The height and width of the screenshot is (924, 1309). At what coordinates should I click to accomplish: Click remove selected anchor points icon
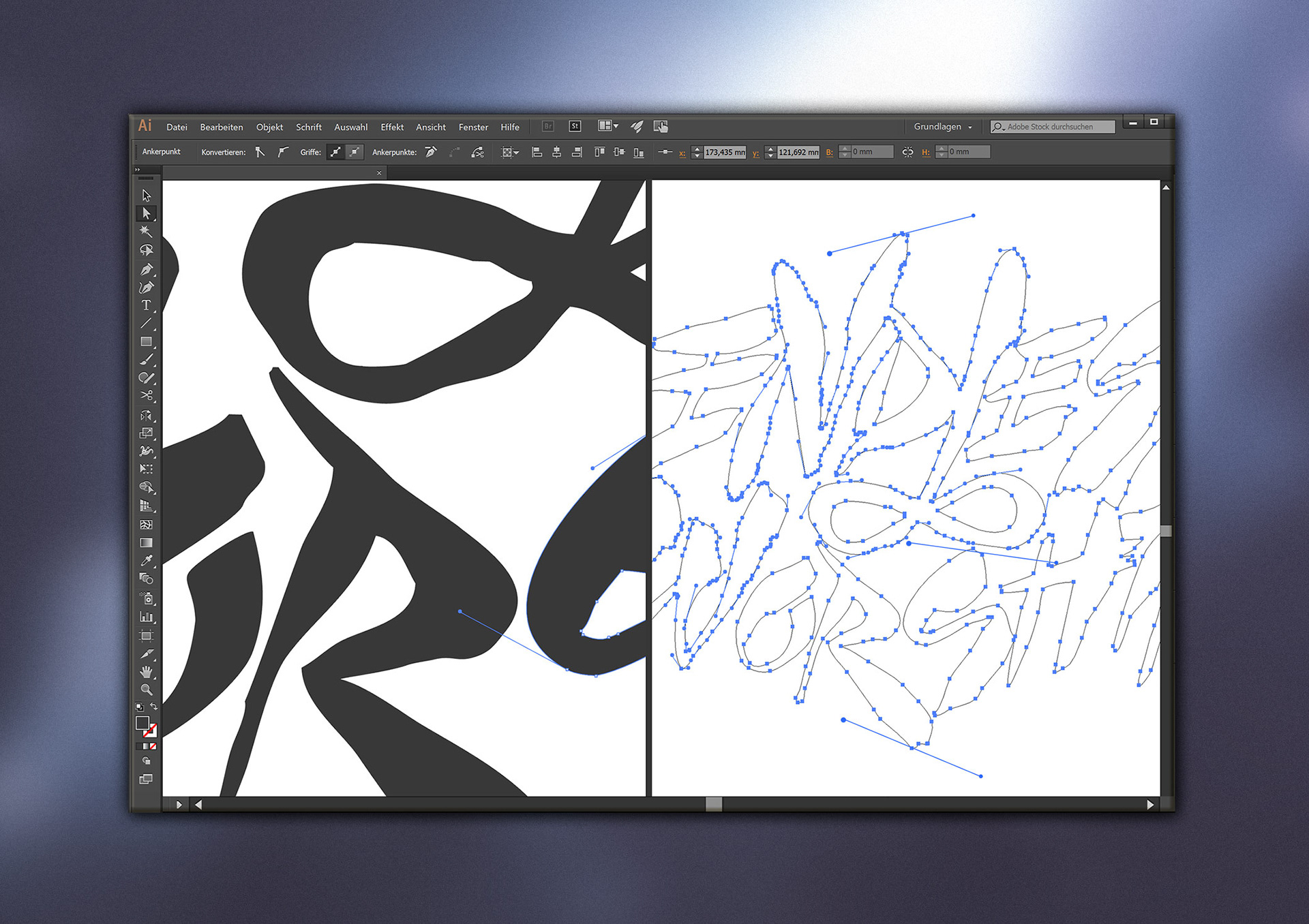[431, 152]
